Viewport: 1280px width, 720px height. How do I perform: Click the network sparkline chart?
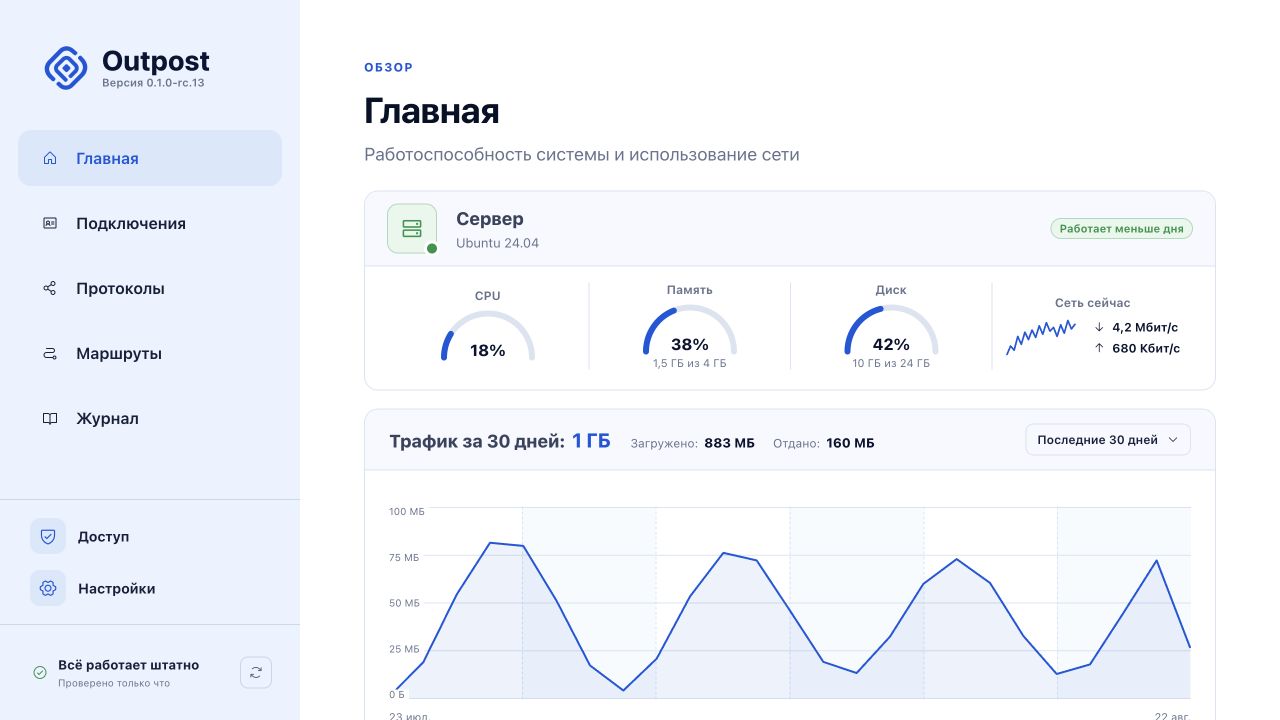[1041, 337]
